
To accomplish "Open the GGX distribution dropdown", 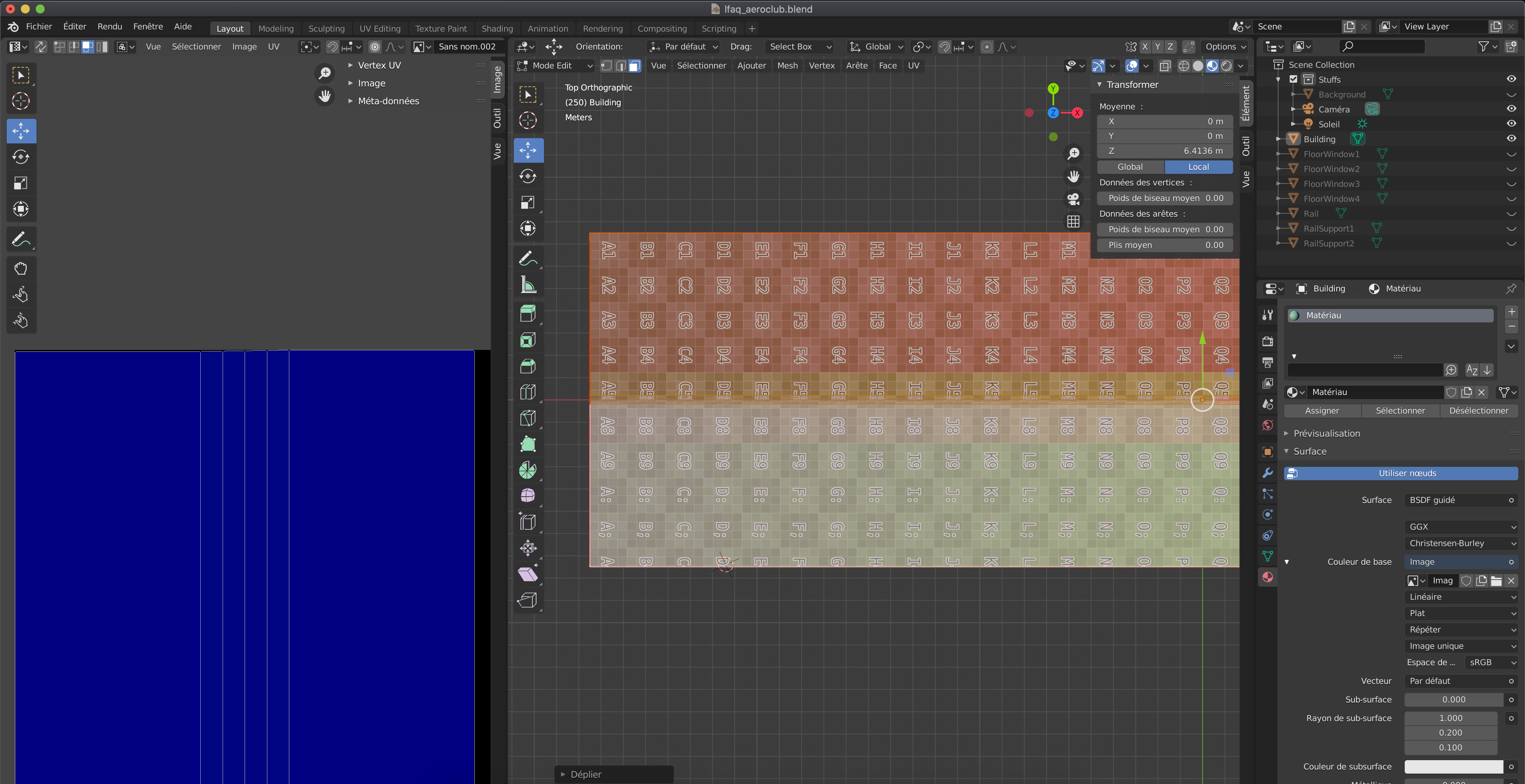I will click(1461, 526).
